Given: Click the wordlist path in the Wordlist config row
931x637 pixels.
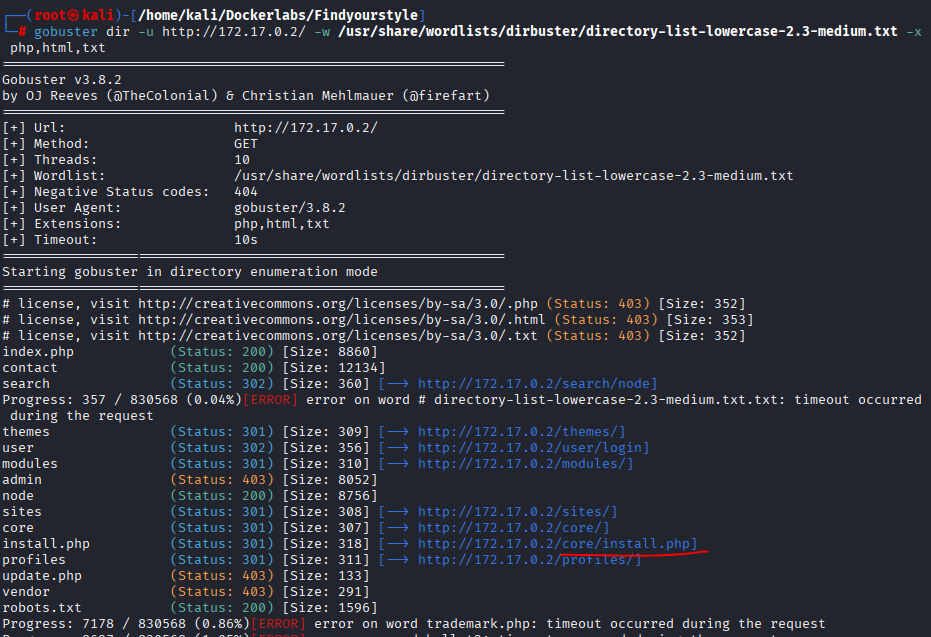Looking at the screenshot, I should 513,176.
